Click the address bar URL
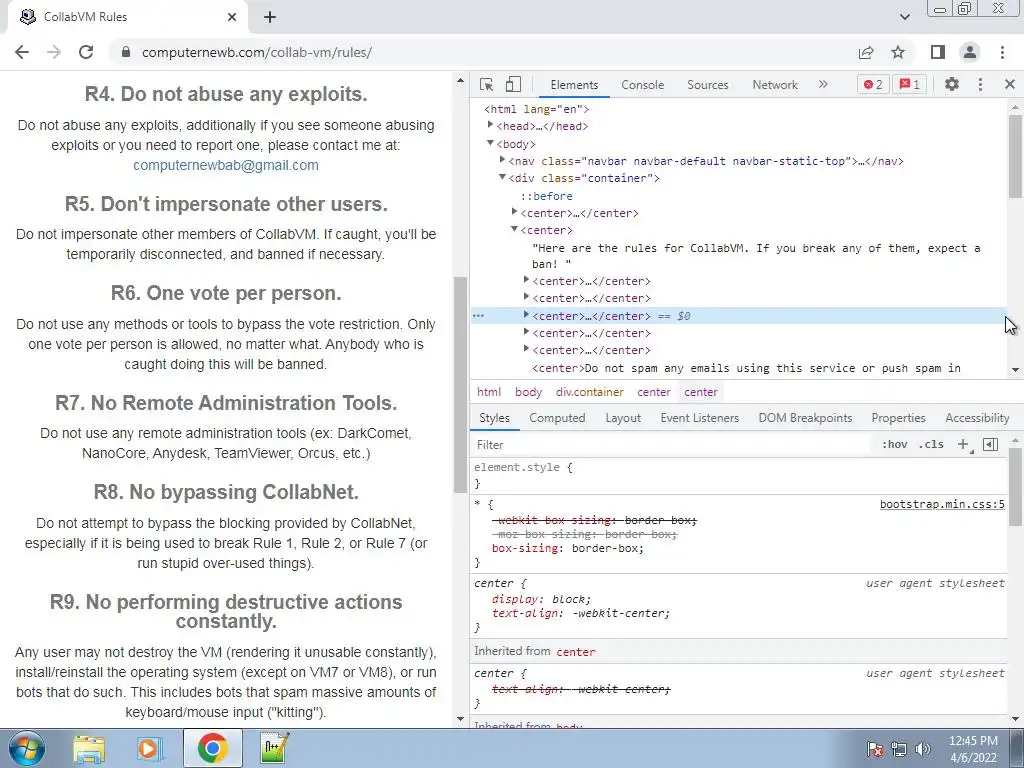This screenshot has width=1024, height=768. point(257,52)
